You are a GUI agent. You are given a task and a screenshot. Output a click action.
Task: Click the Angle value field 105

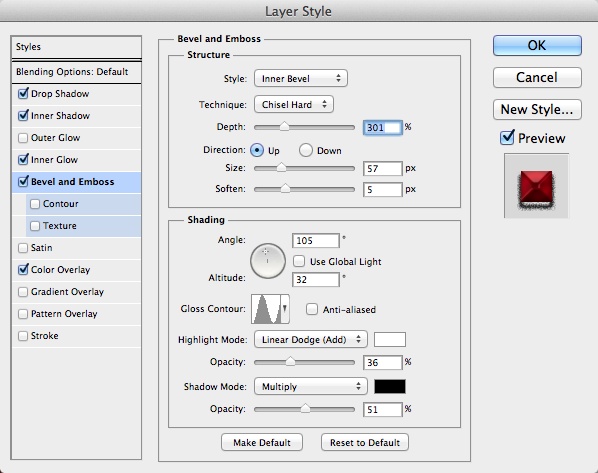click(x=316, y=241)
